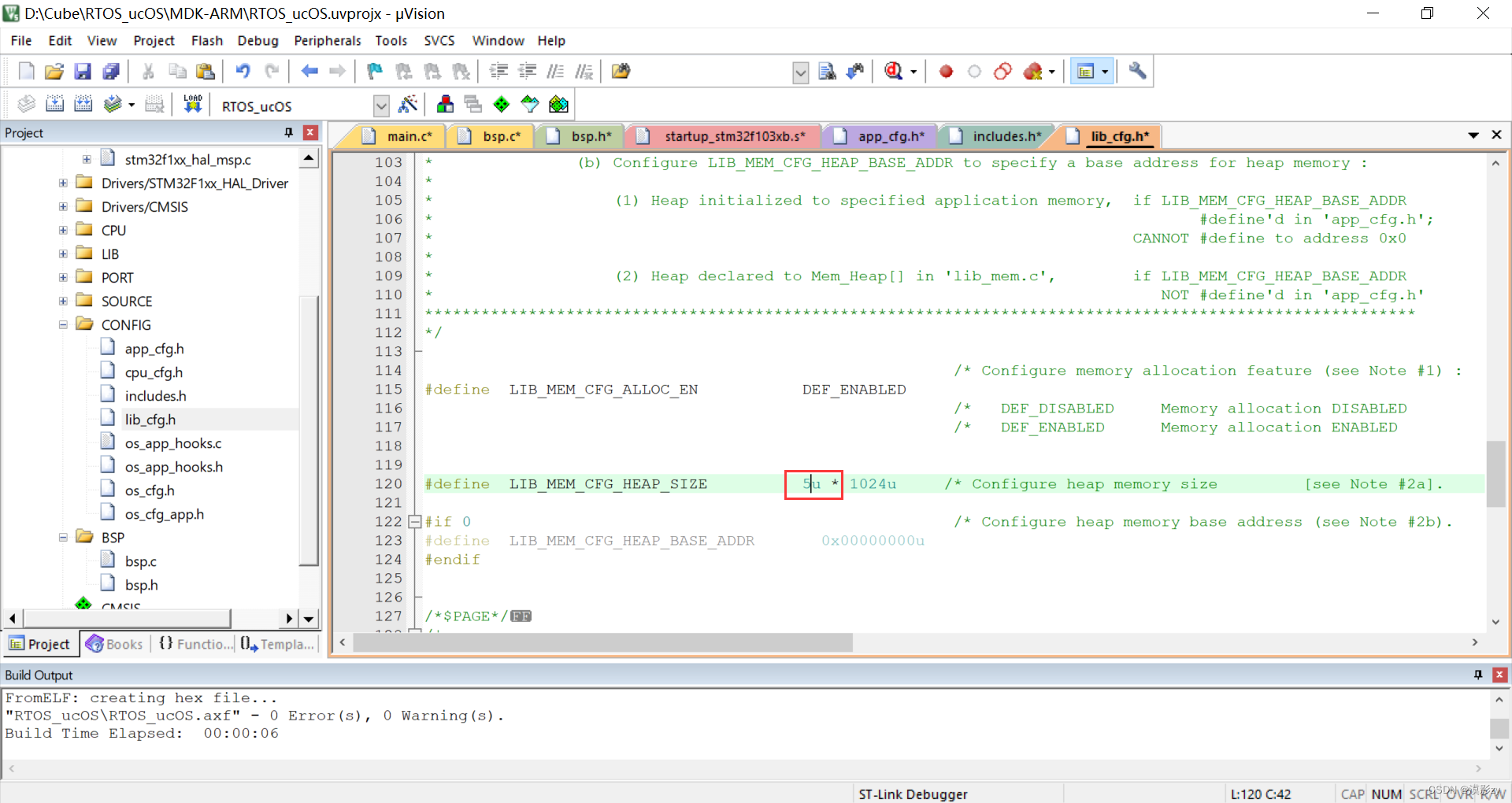Expand the SOURCE group

(63, 301)
